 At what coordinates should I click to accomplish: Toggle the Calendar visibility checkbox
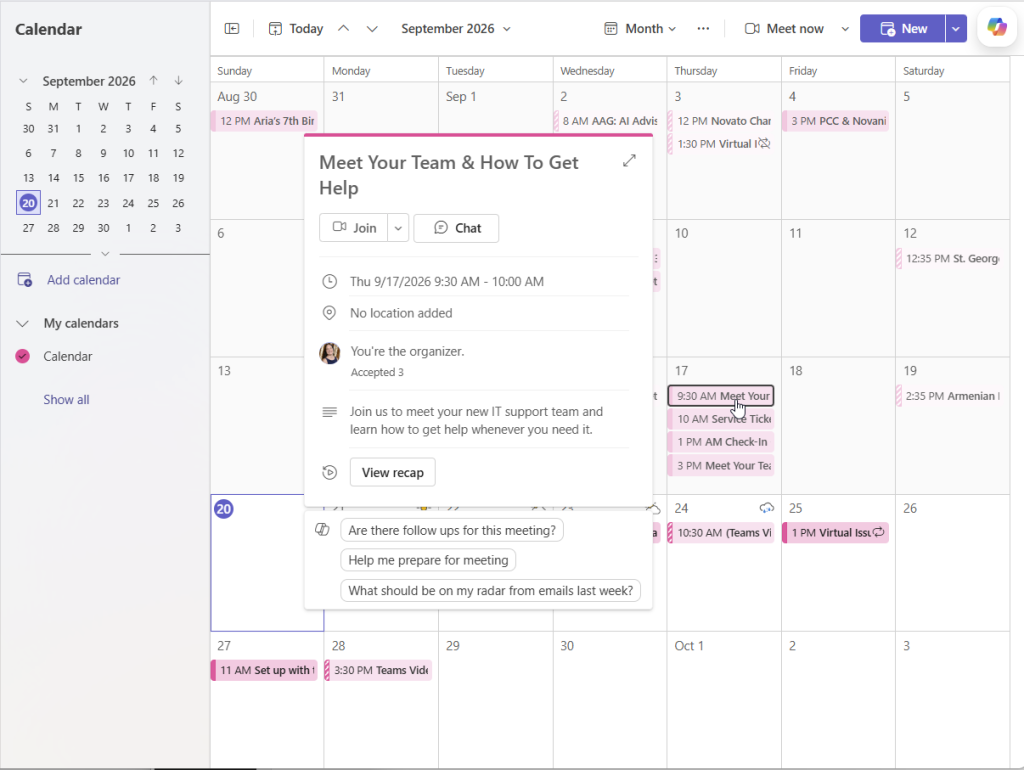(23, 356)
